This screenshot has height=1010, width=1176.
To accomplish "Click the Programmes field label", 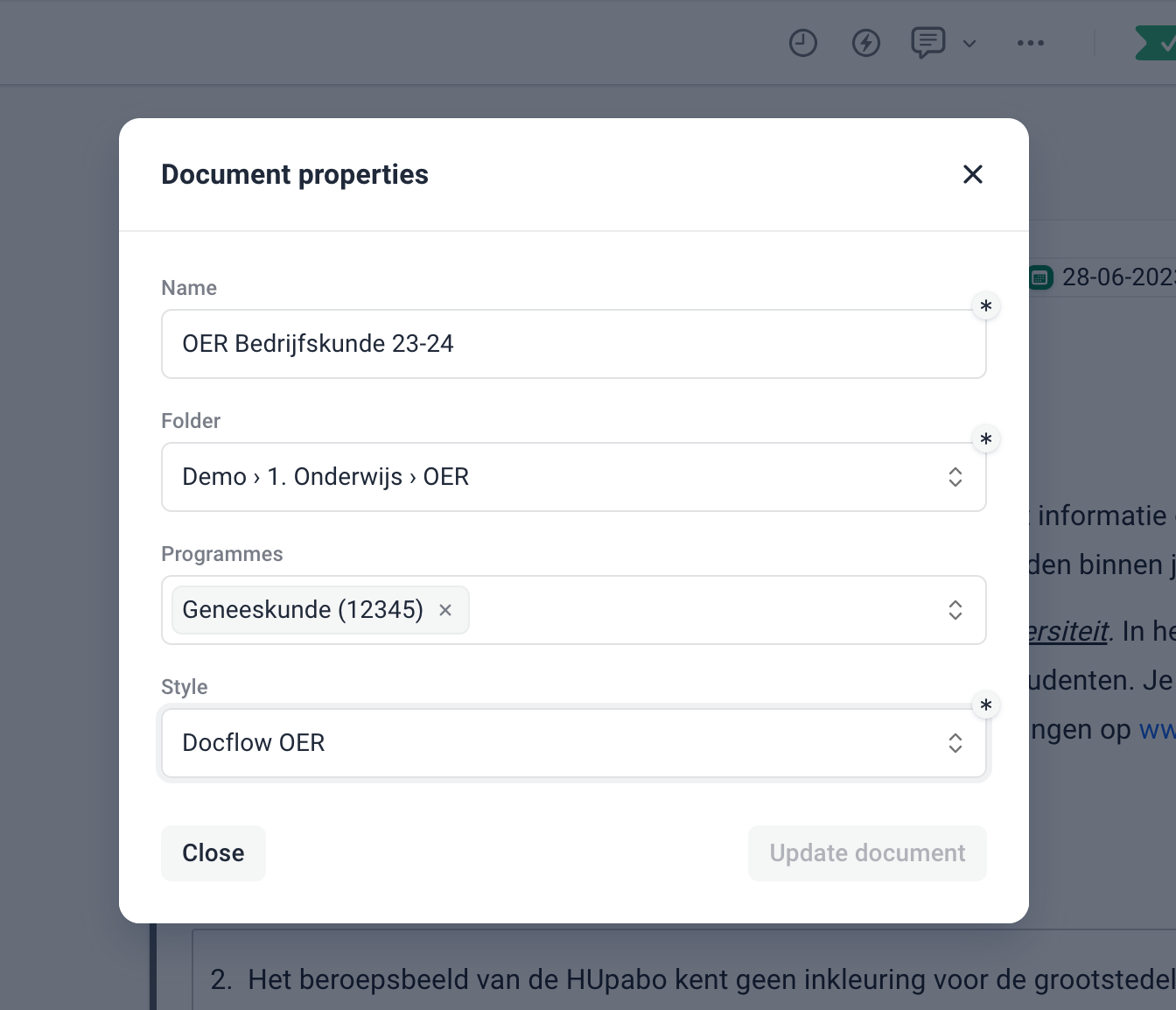I will pyautogui.click(x=222, y=554).
